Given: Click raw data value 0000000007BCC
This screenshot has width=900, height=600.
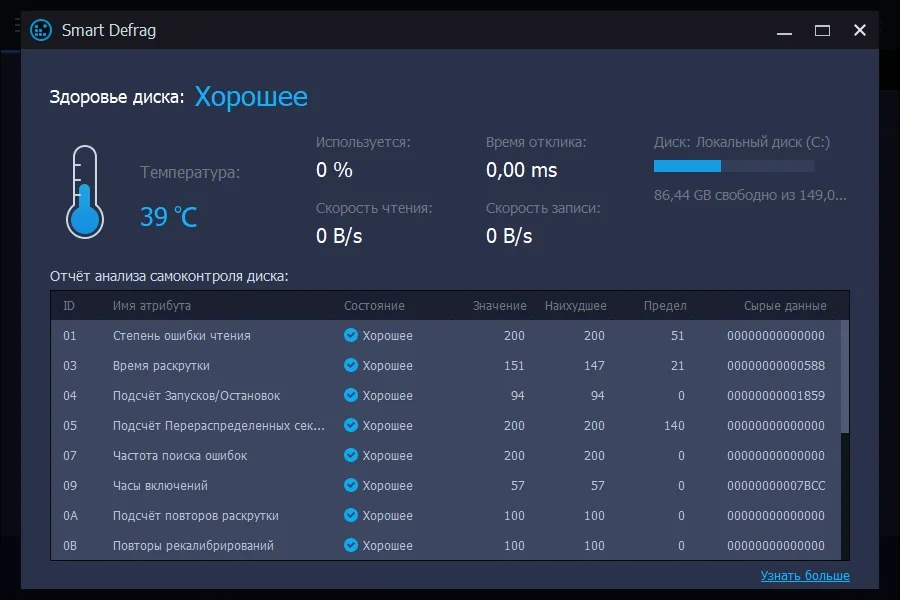Looking at the screenshot, I should 776,485.
